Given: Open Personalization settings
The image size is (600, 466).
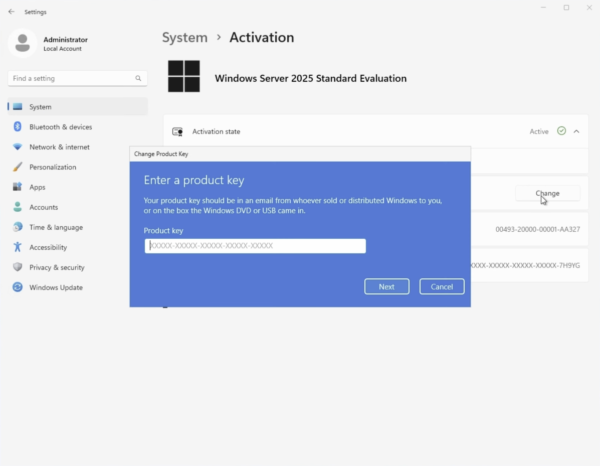Looking at the screenshot, I should click(x=77, y=167).
